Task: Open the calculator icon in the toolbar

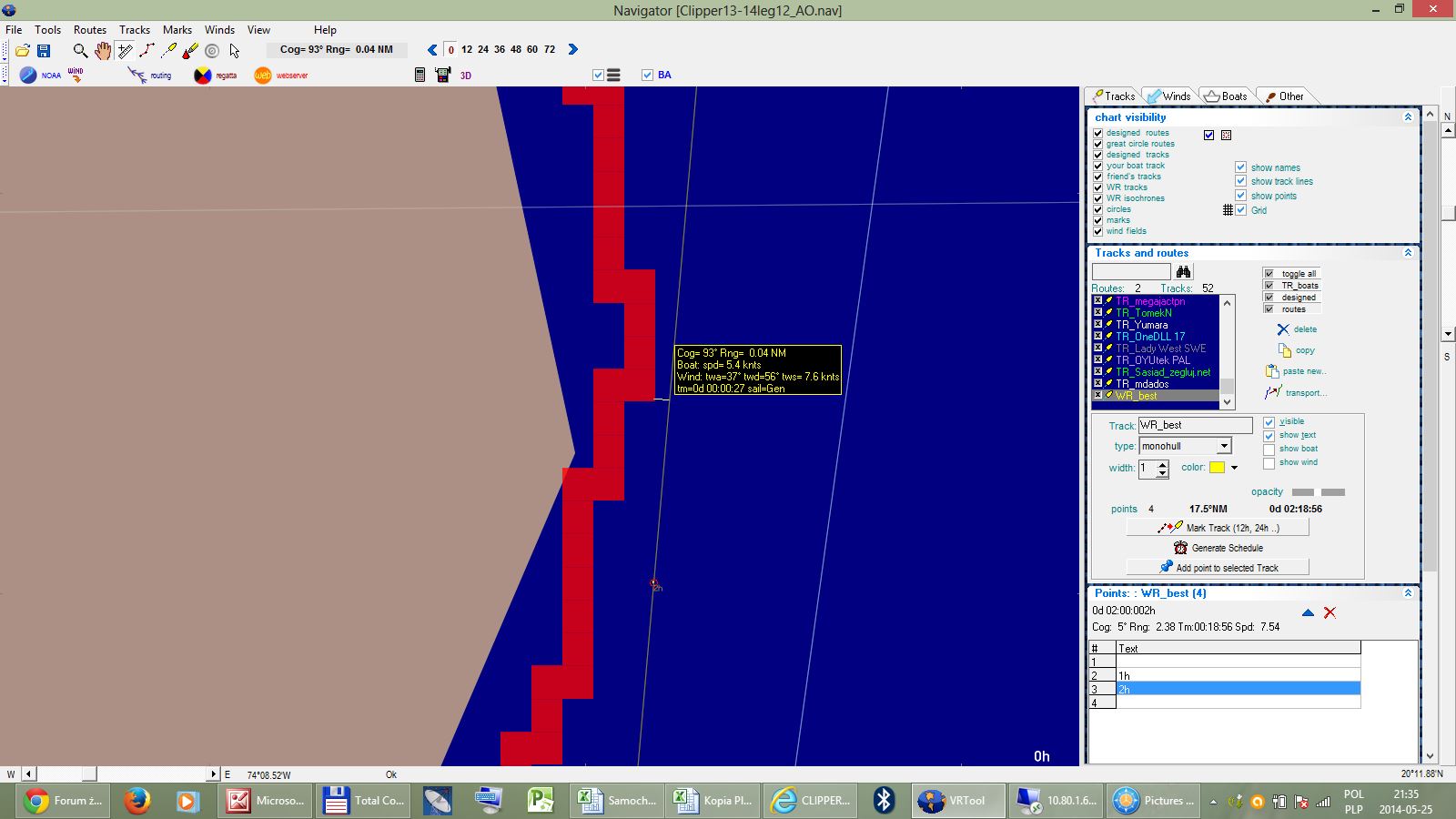Action: (x=420, y=75)
